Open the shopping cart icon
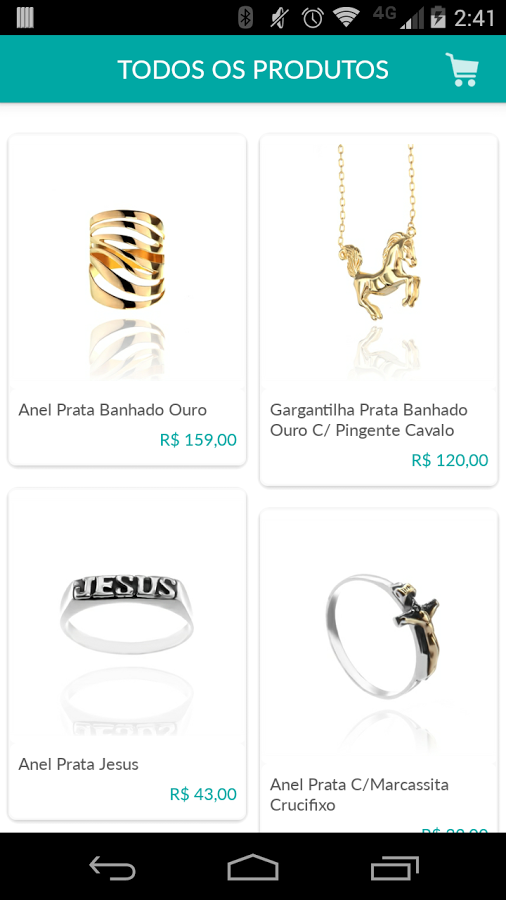The height and width of the screenshot is (900, 506). pyautogui.click(x=462, y=69)
